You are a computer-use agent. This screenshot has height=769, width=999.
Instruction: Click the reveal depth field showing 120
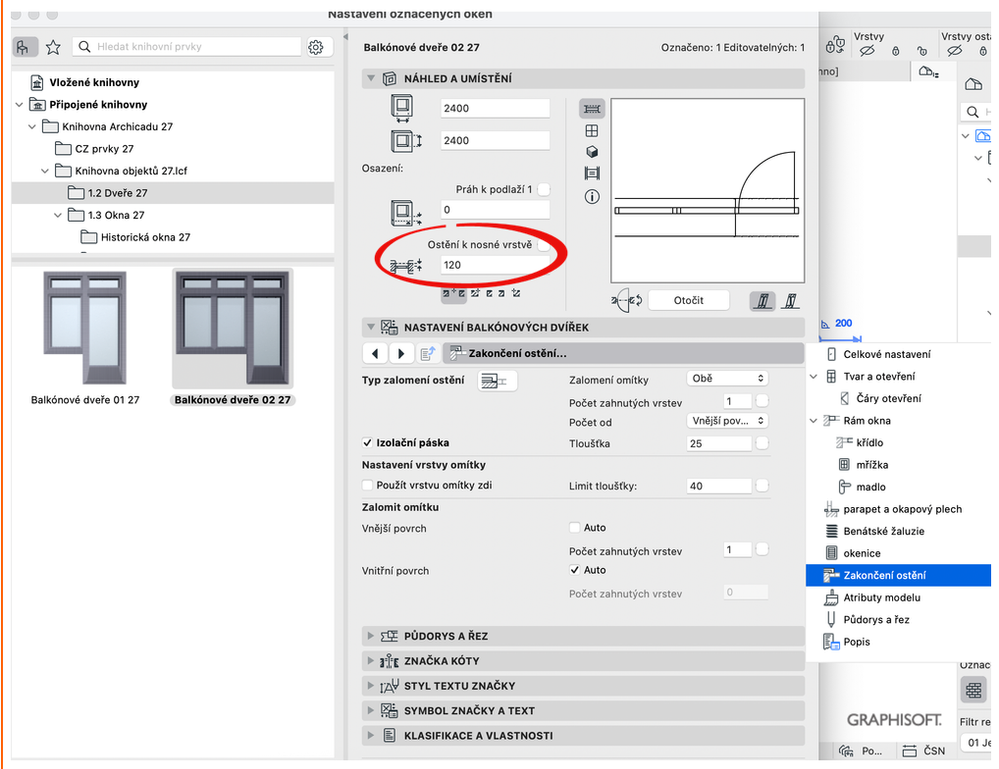494,265
